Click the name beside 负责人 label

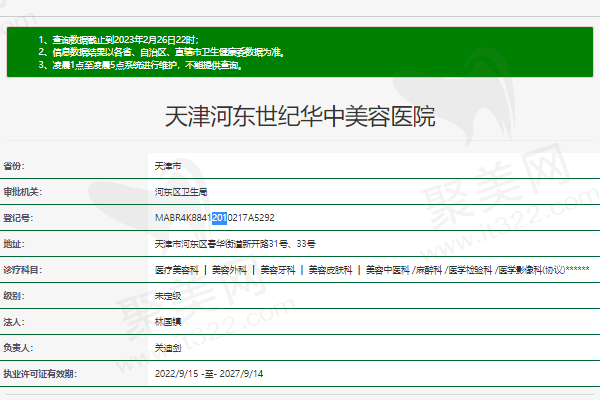pyautogui.click(x=168, y=348)
